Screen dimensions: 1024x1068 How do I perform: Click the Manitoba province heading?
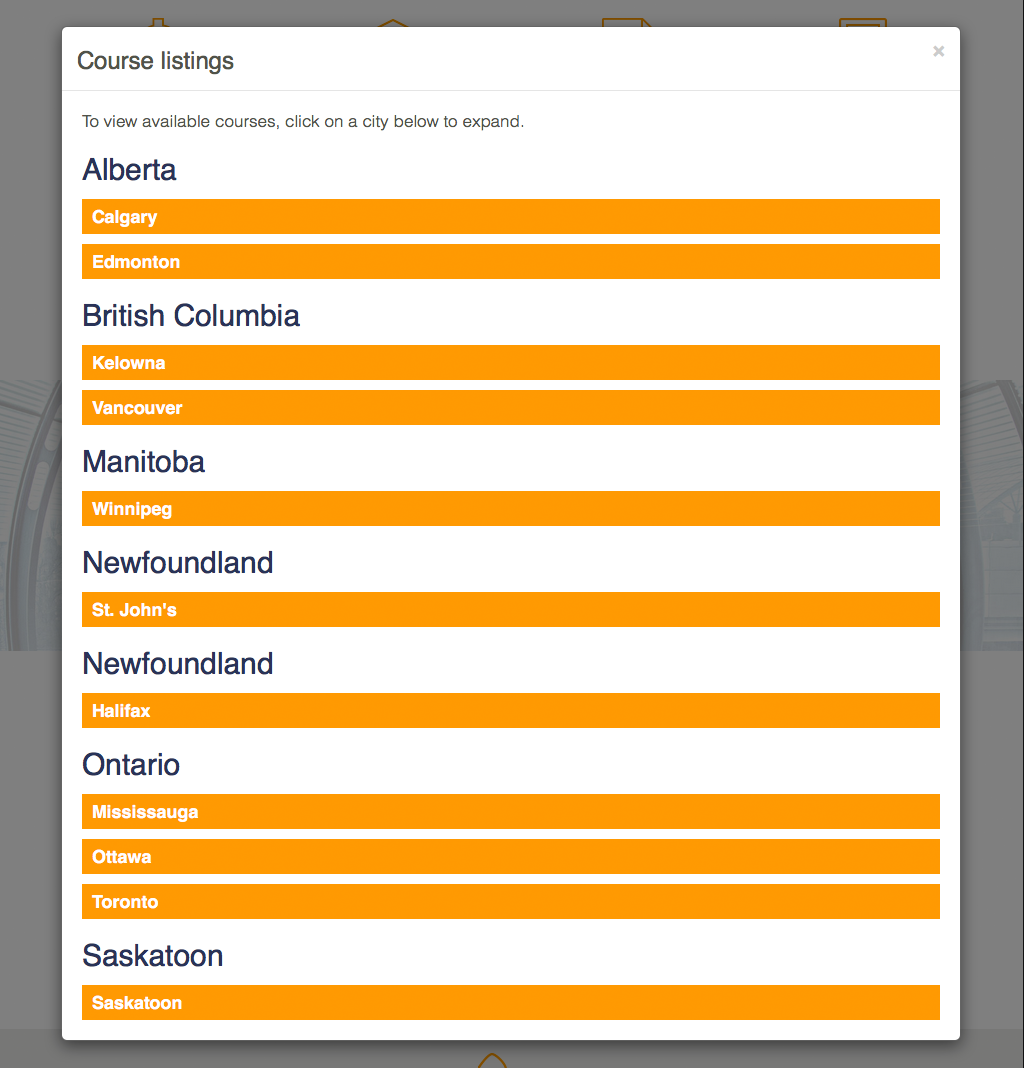pos(143,462)
